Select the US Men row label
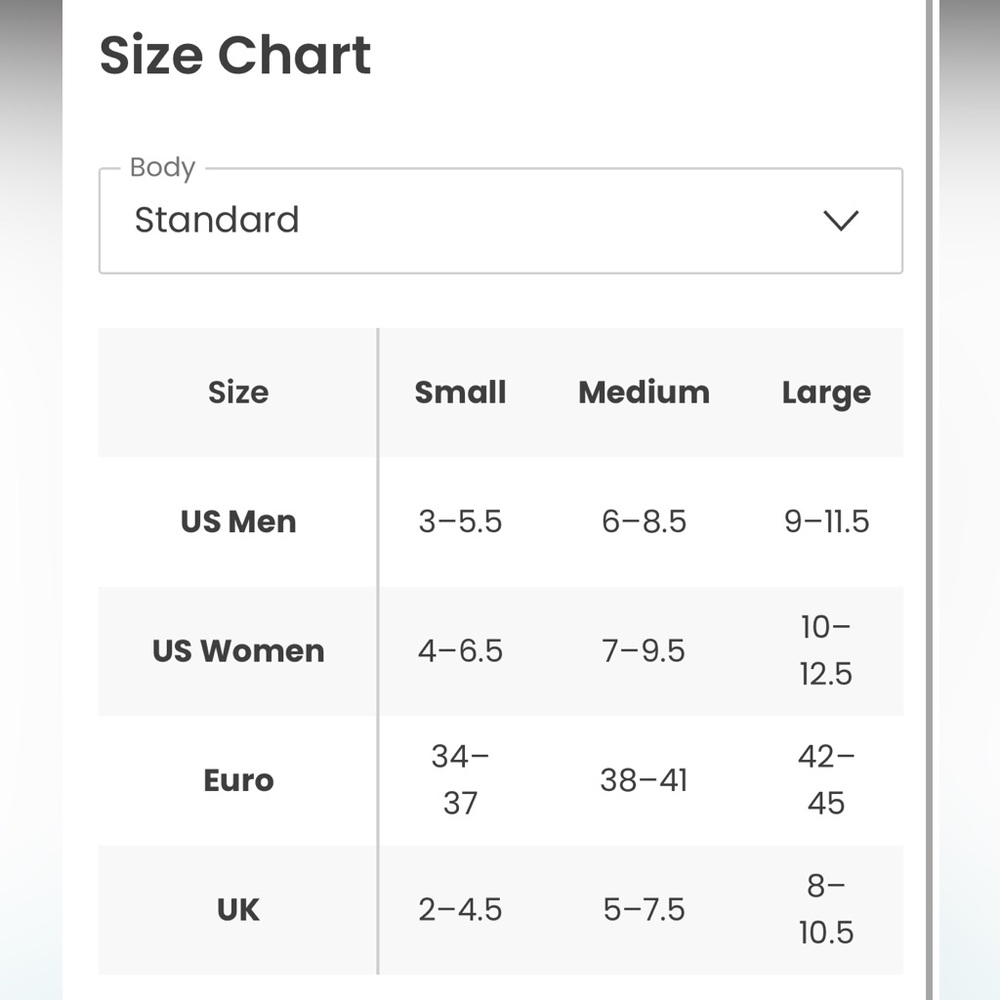 pyautogui.click(x=237, y=521)
